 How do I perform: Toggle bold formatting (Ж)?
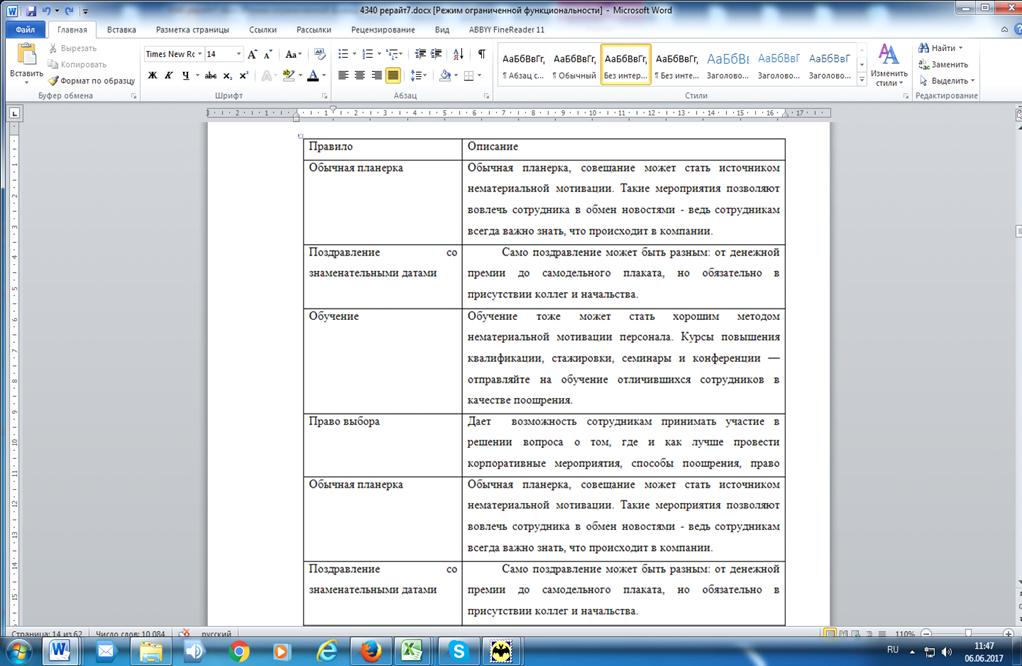click(x=152, y=75)
